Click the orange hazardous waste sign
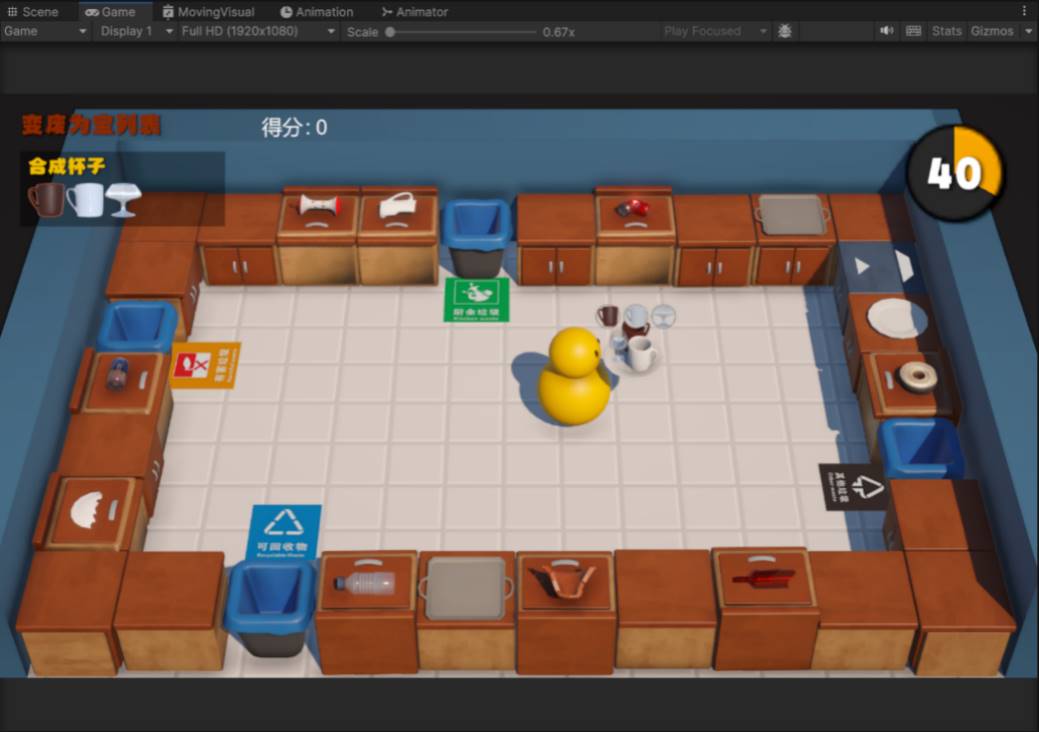Screen dimensions: 1039x732 204,365
